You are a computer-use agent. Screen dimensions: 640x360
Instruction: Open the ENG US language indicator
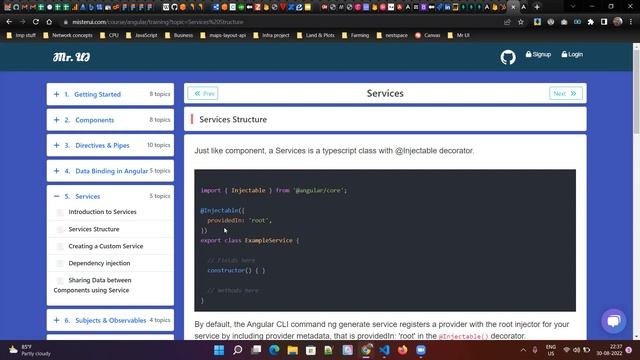click(551, 350)
